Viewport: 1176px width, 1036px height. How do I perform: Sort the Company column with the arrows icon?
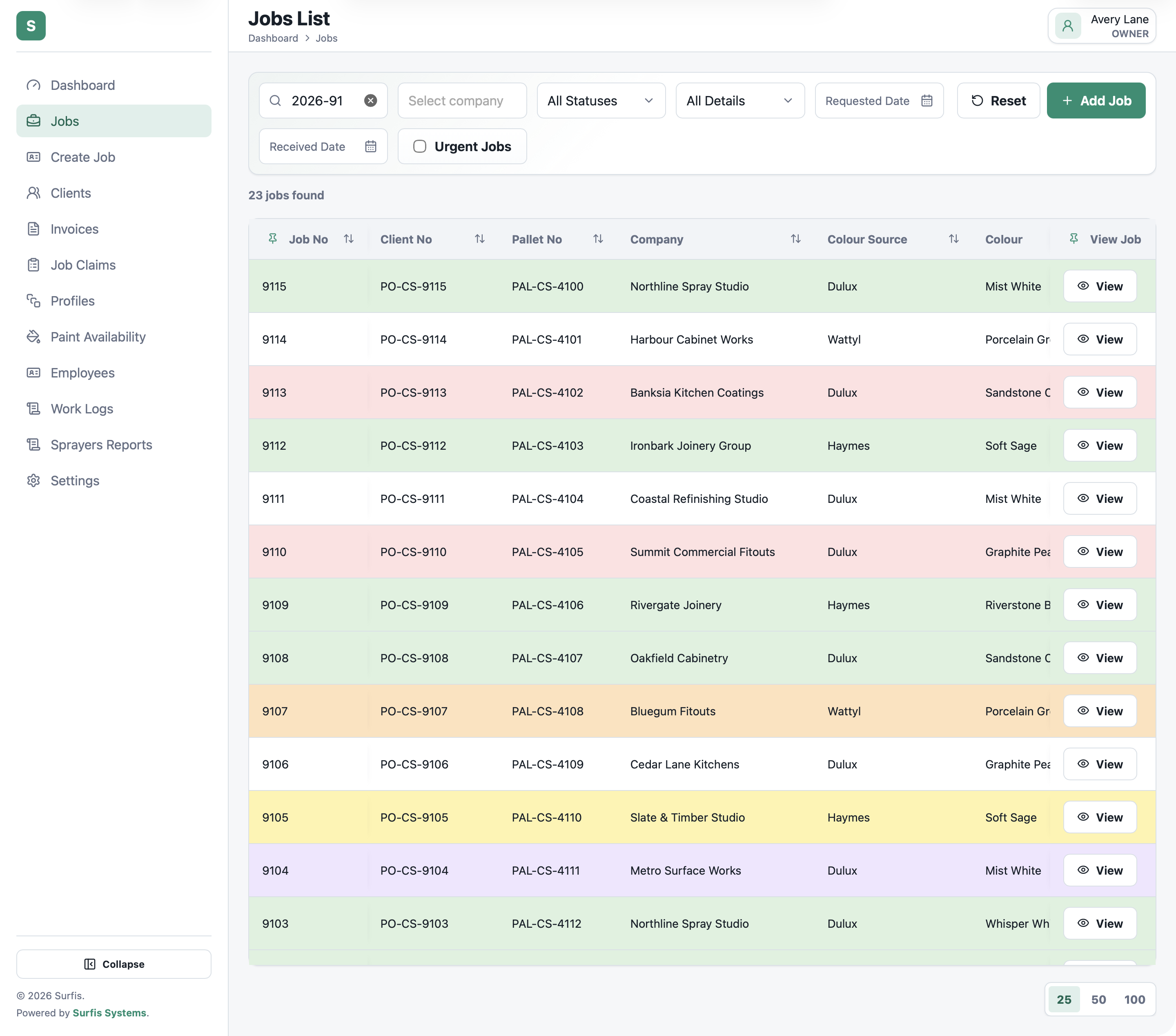pos(795,239)
